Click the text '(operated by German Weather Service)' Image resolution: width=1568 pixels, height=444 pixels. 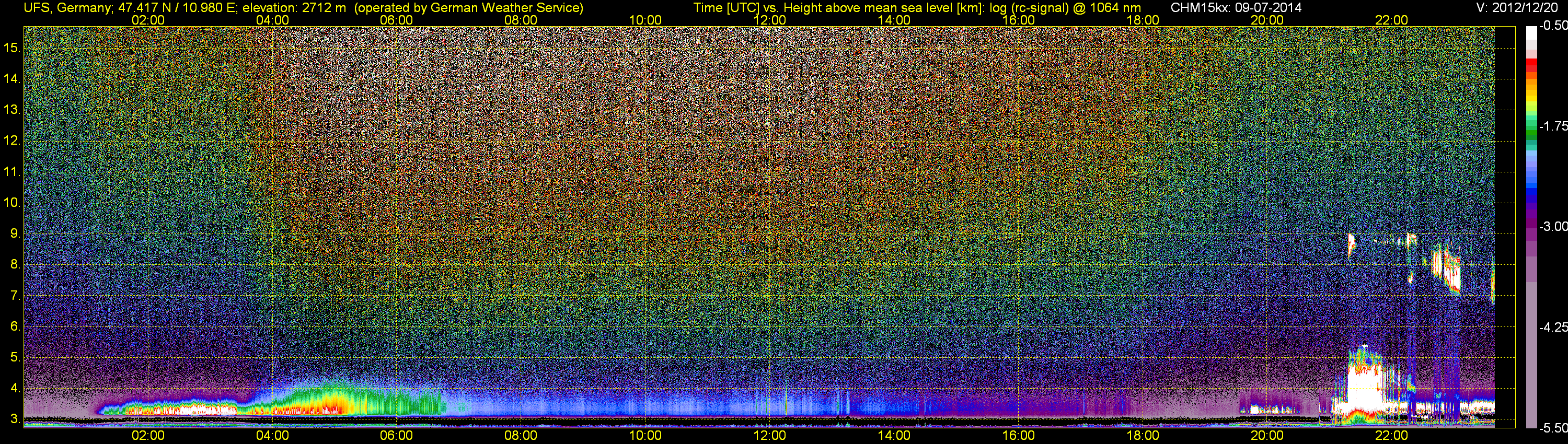pyautogui.click(x=469, y=8)
